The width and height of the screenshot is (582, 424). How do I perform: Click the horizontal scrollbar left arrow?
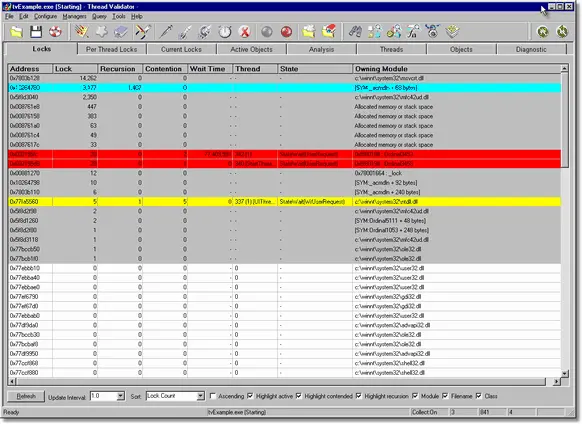12,381
